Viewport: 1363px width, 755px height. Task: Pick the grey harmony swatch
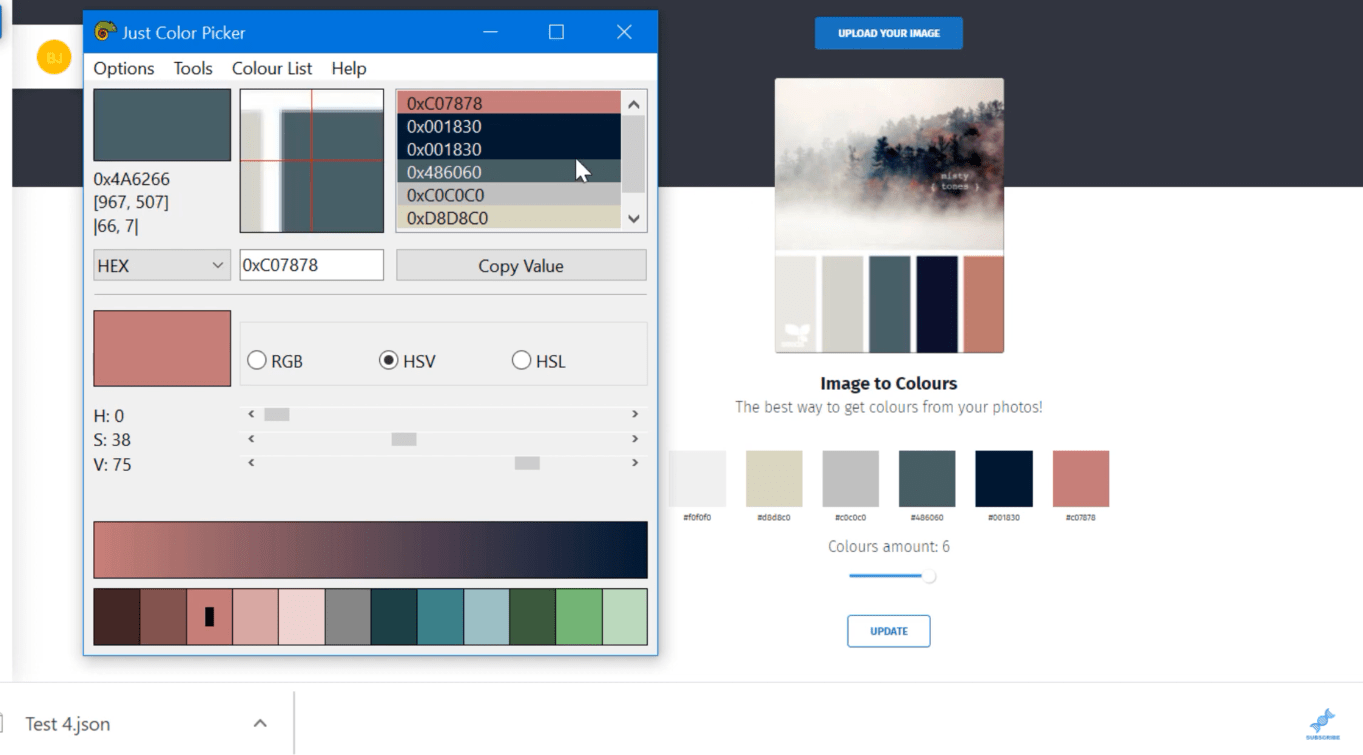click(348, 617)
